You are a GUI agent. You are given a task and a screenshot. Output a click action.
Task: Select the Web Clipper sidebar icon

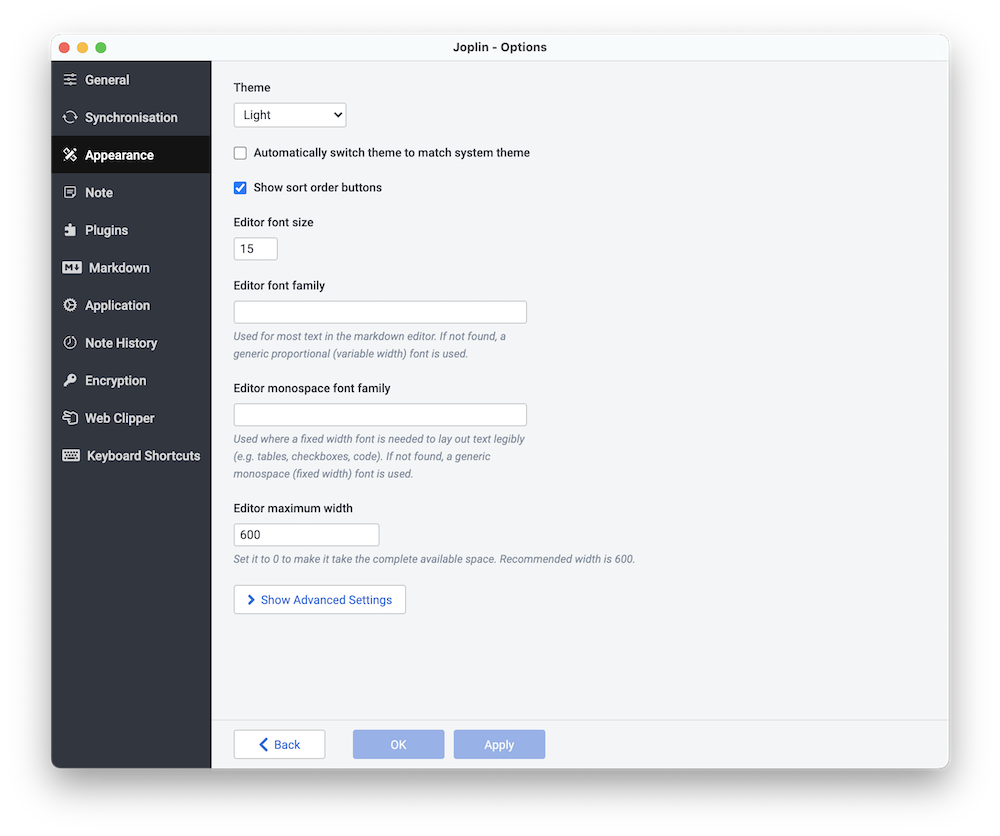[70, 418]
